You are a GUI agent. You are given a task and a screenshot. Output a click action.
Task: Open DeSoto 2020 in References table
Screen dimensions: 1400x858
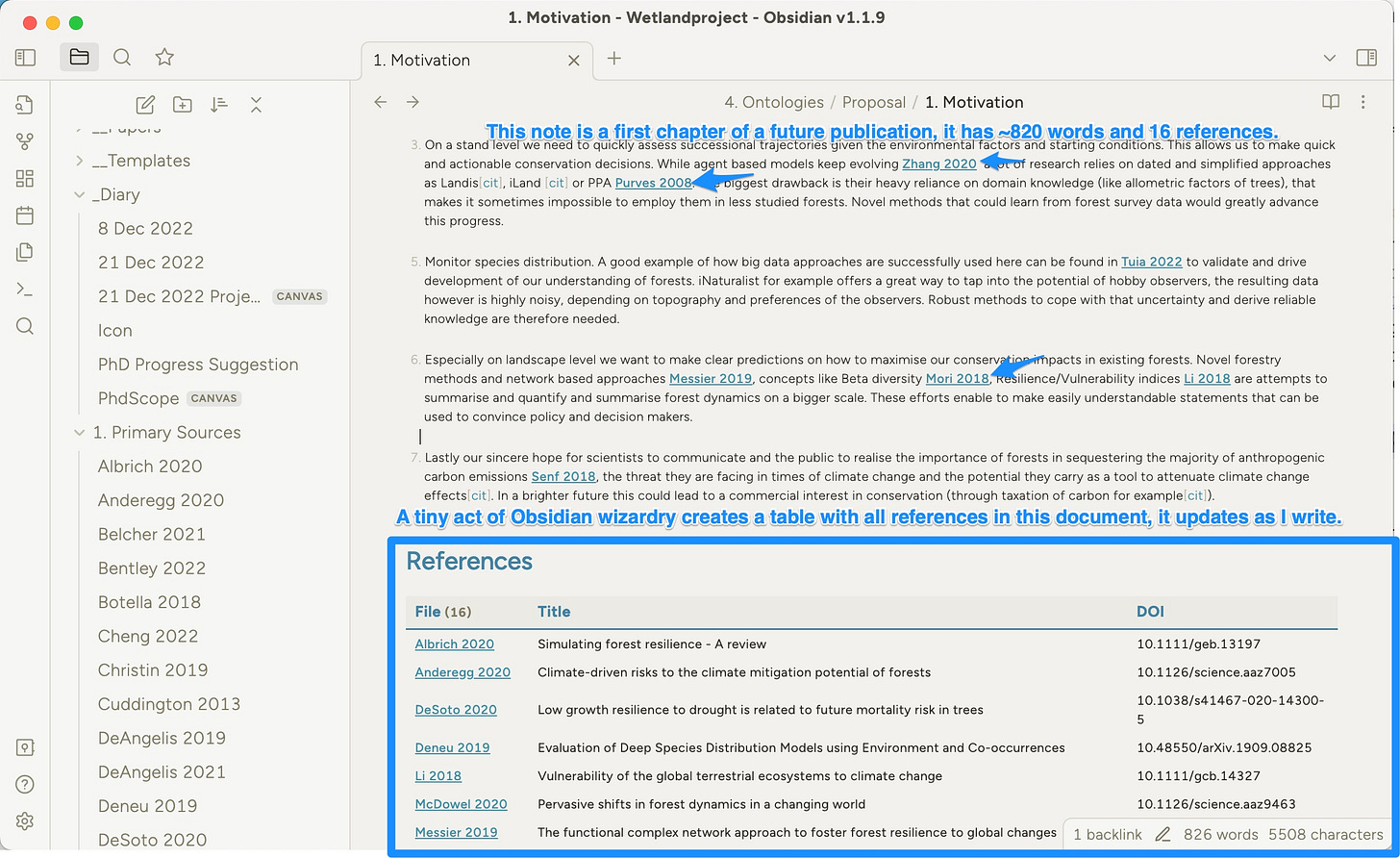[x=456, y=710]
